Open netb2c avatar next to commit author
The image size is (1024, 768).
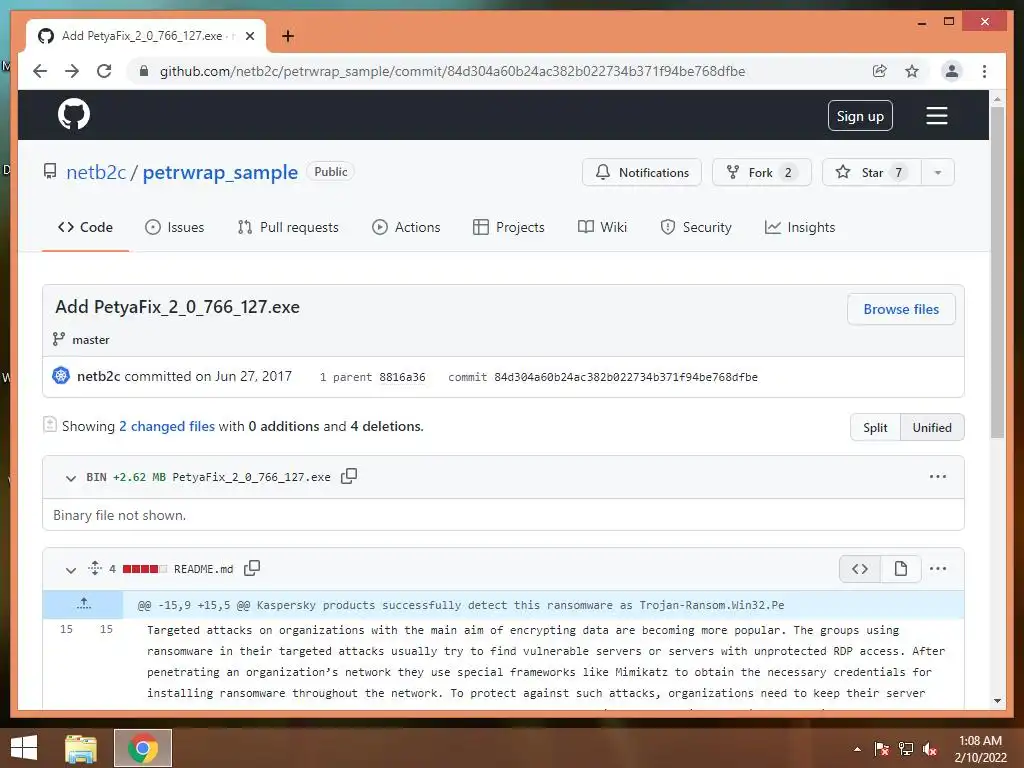[x=61, y=376]
